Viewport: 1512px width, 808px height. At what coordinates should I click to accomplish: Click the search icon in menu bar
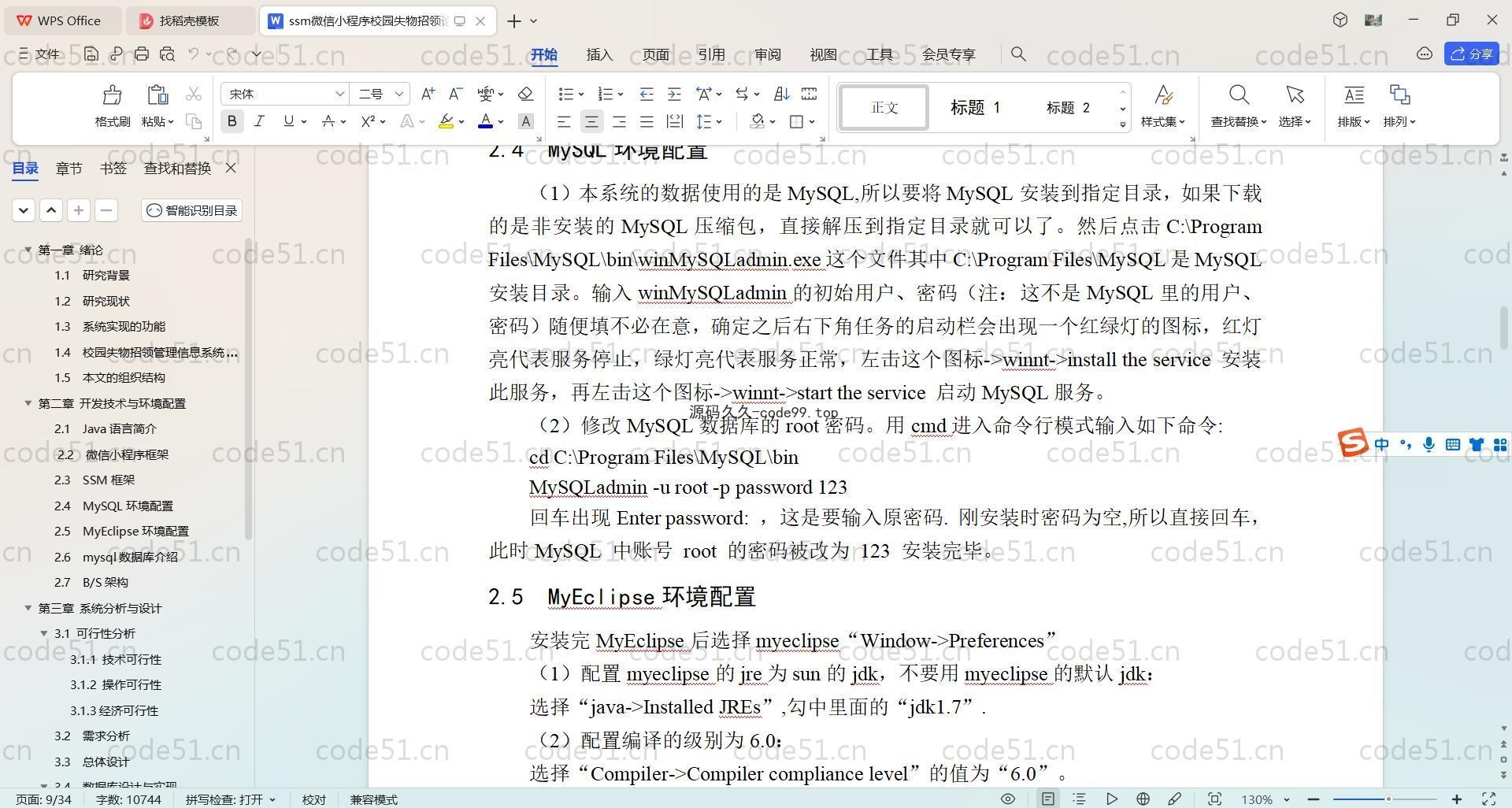point(1018,54)
